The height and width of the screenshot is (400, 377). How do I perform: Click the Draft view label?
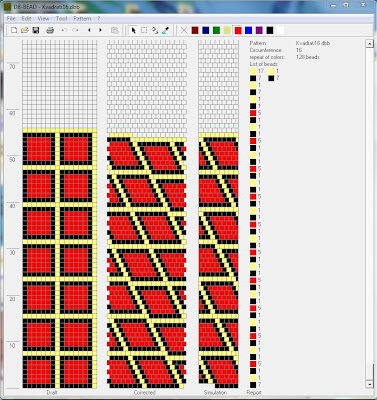[52, 393]
